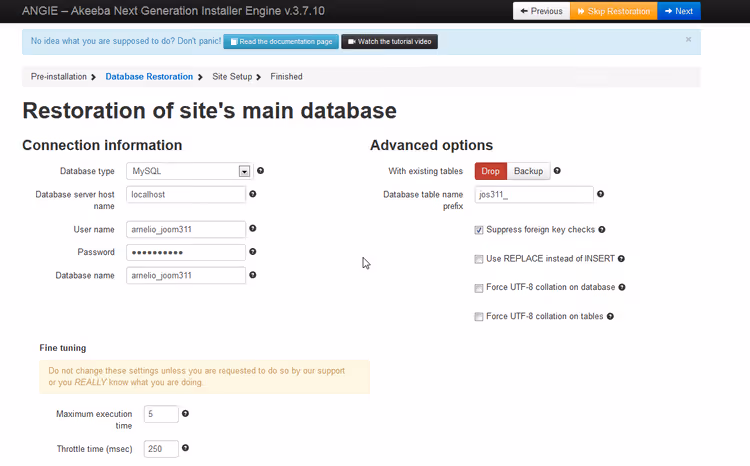Click the Previous button
The width and height of the screenshot is (750, 466).
[541, 11]
